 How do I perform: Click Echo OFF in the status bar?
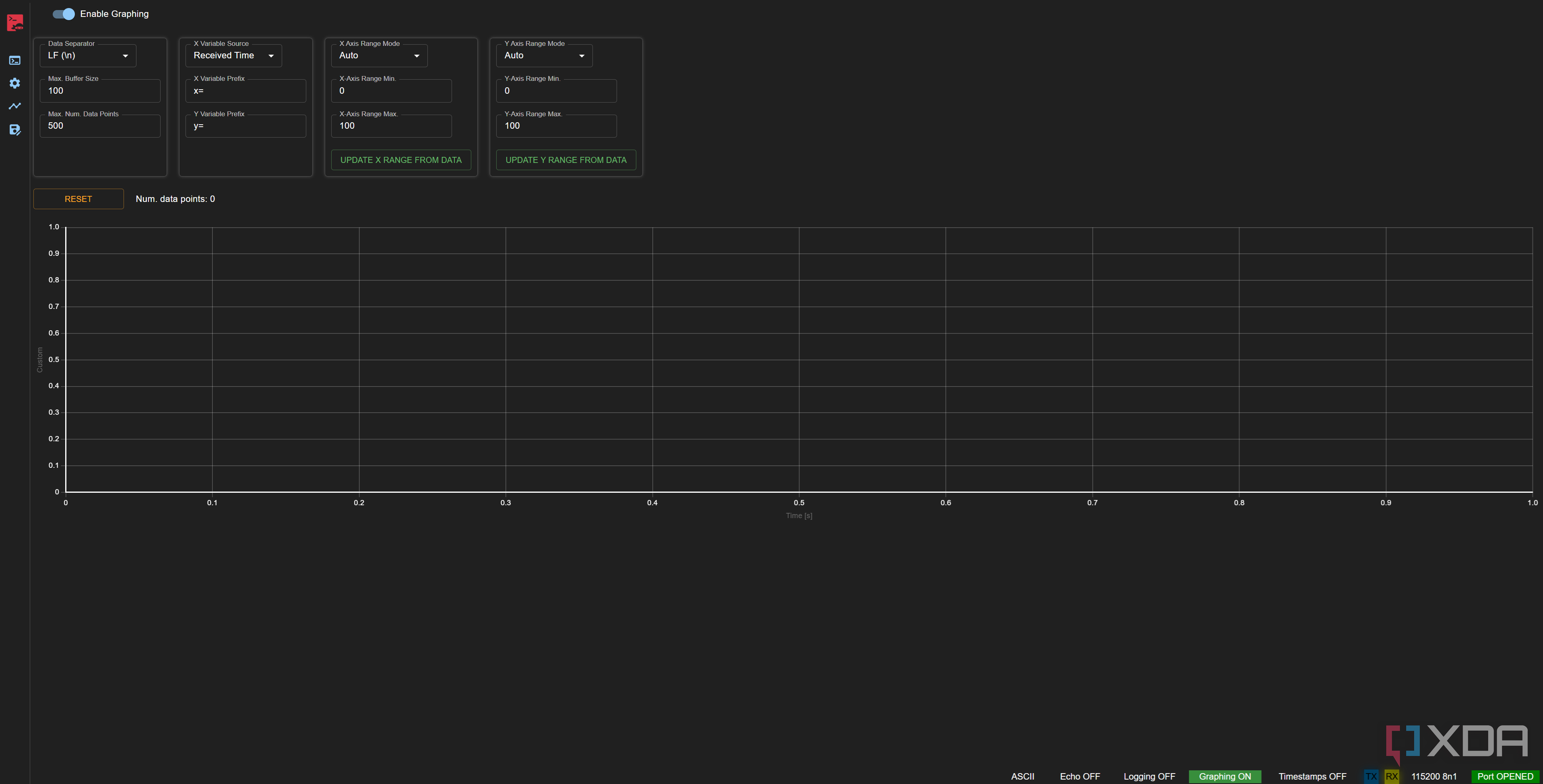tap(1080, 776)
